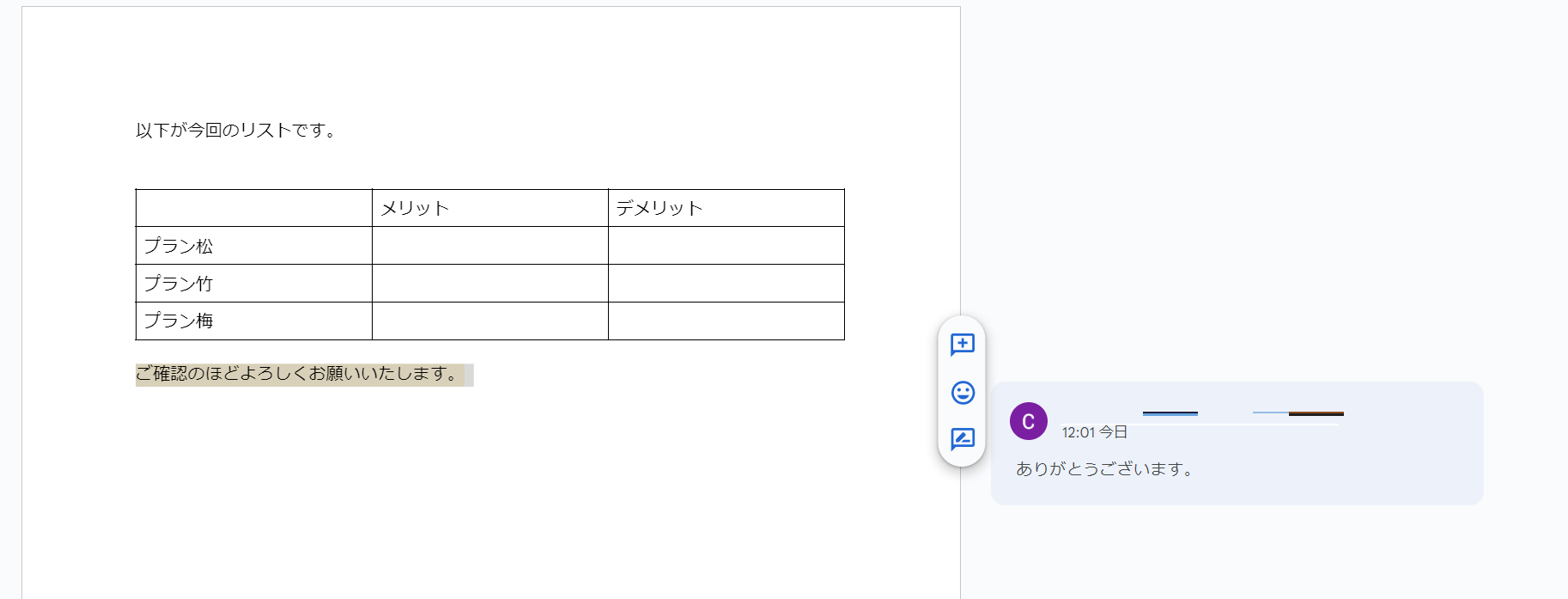1568x599 pixels.
Task: Click the empty メリット cell for プラン梅
Action: 489,321
